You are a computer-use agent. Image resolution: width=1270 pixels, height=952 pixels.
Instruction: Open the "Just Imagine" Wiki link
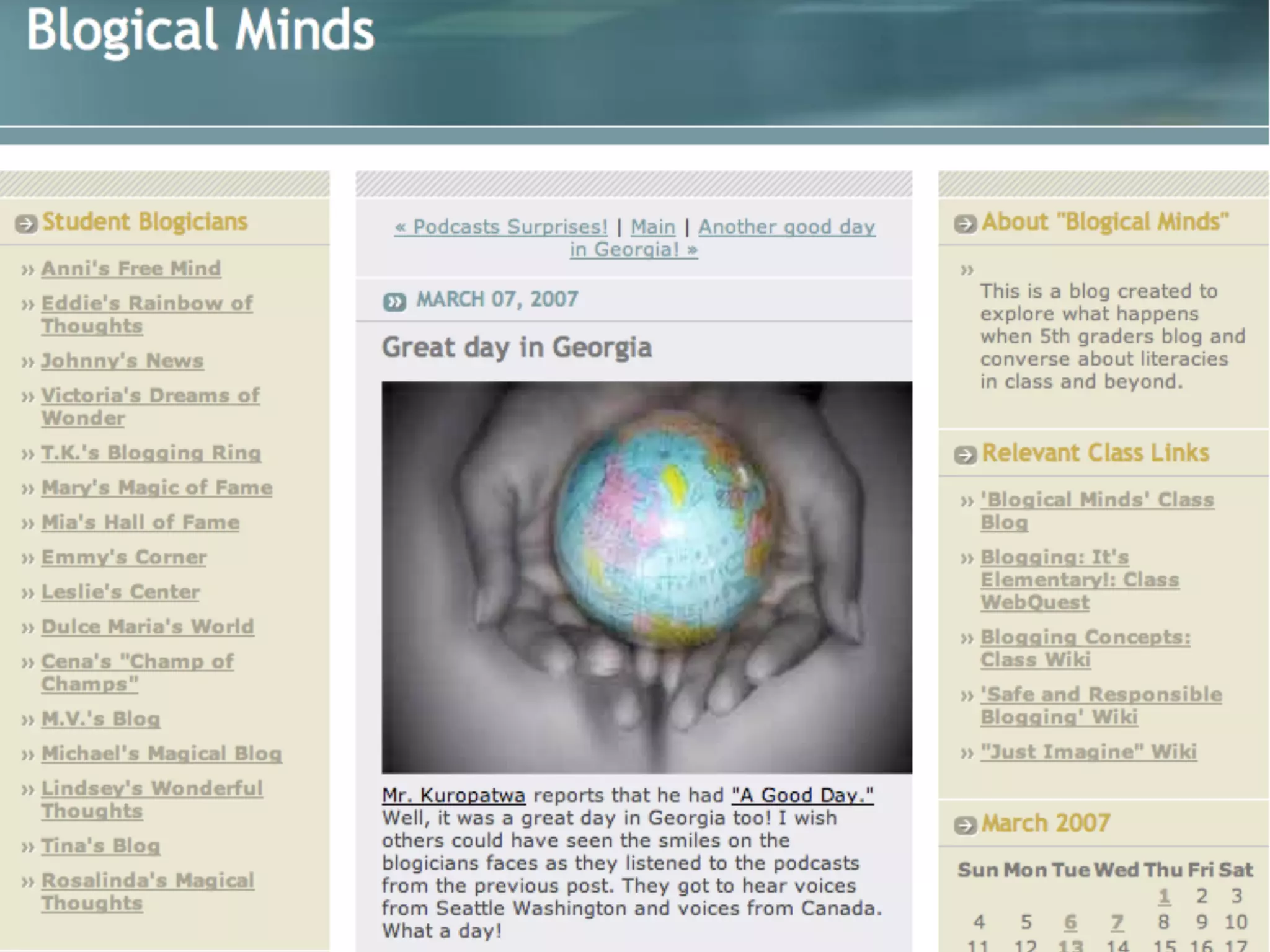tap(1088, 752)
